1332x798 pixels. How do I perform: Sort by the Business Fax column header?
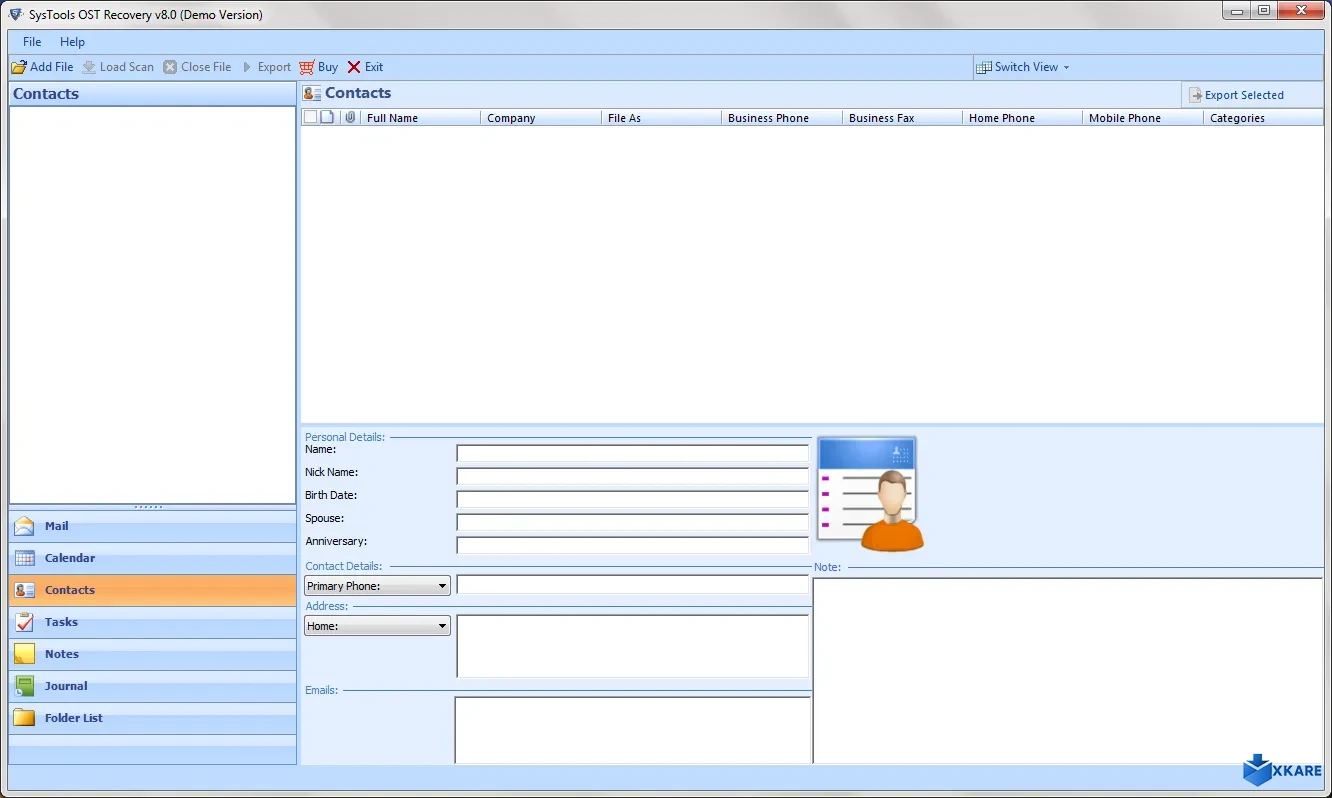pyautogui.click(x=902, y=118)
